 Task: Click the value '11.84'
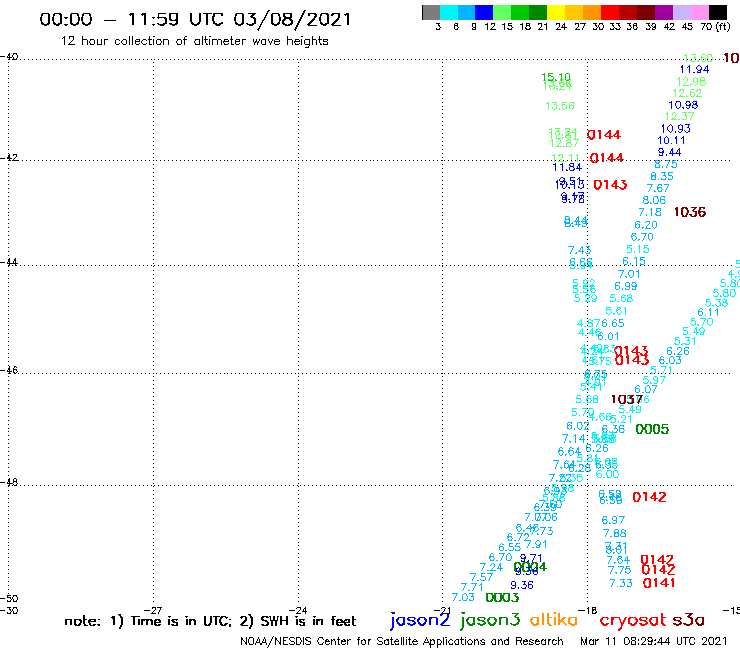pos(567,167)
